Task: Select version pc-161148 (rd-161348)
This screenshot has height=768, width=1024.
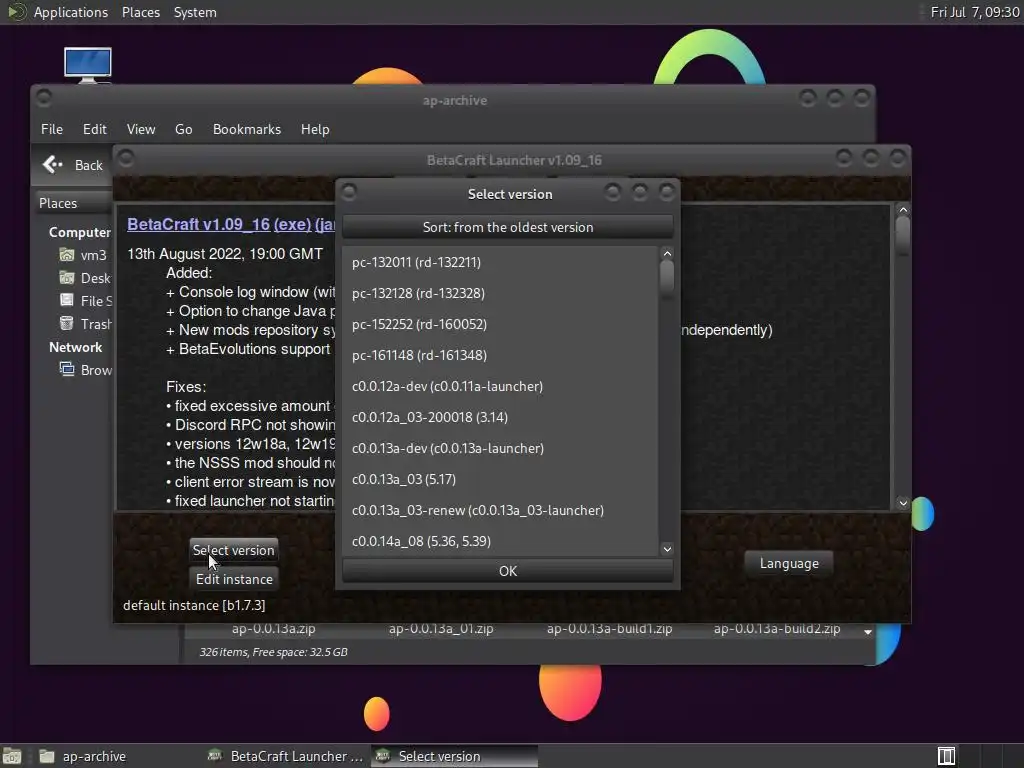Action: click(500, 355)
